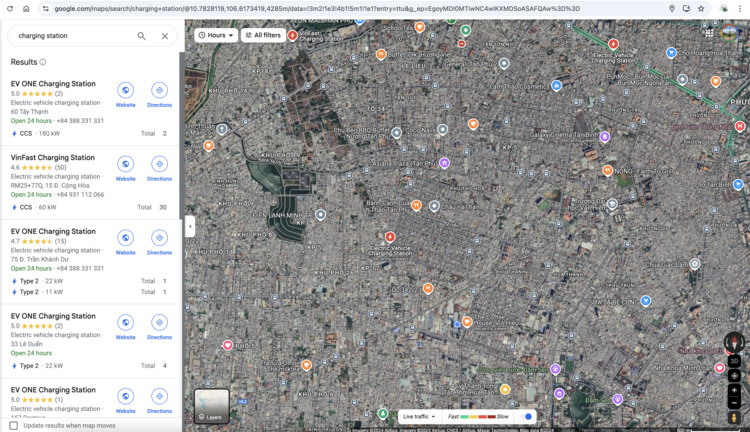Open the first EV ONE Charging Station result
The height and width of the screenshot is (432, 750).
(53, 84)
